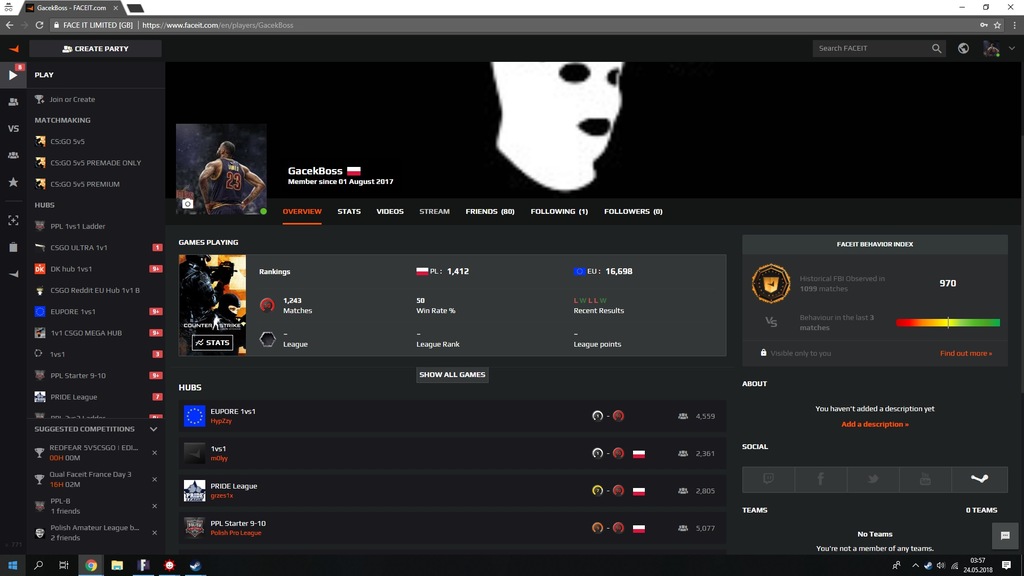The height and width of the screenshot is (576, 1024).
Task: Click Add a description link
Action: (x=874, y=424)
